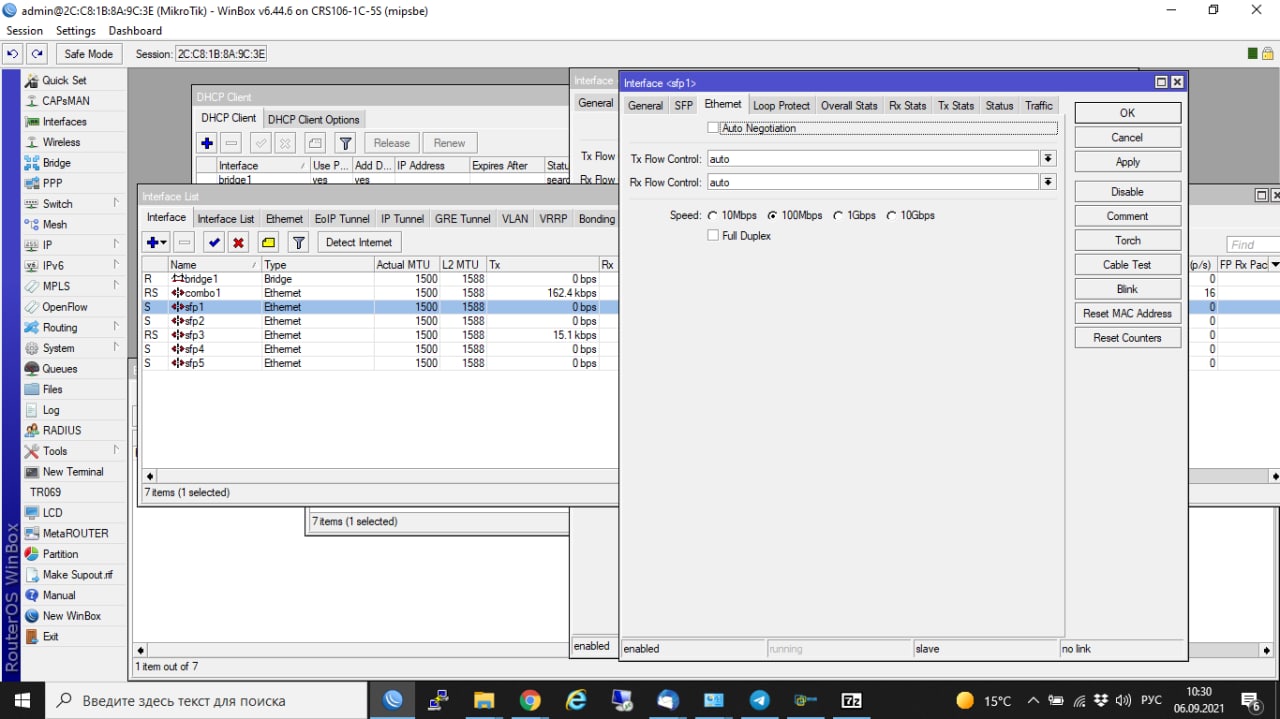Screen dimensions: 1280x719
Task: Open New WinBox from the sidebar
Action: pos(71,616)
